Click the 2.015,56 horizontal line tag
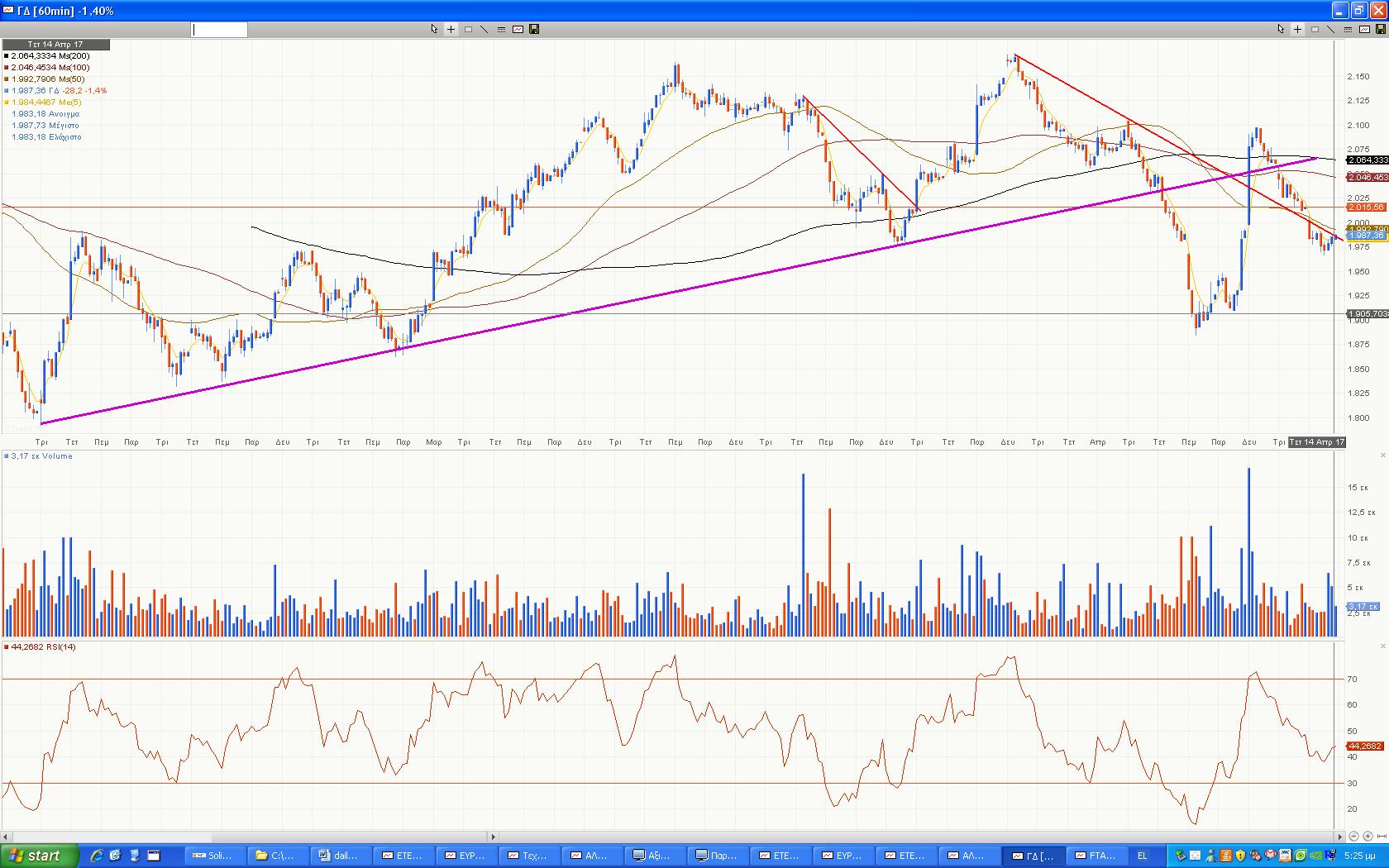Image resolution: width=1389 pixels, height=868 pixels. pyautogui.click(x=1366, y=207)
